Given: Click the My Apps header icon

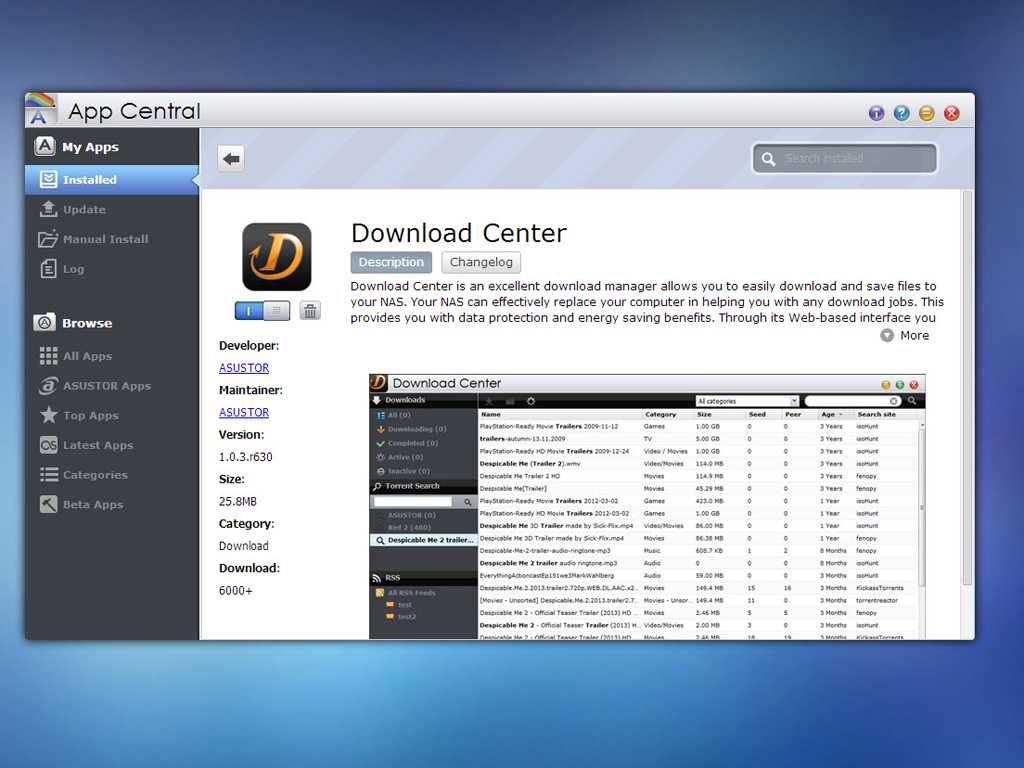Looking at the screenshot, I should 44,146.
